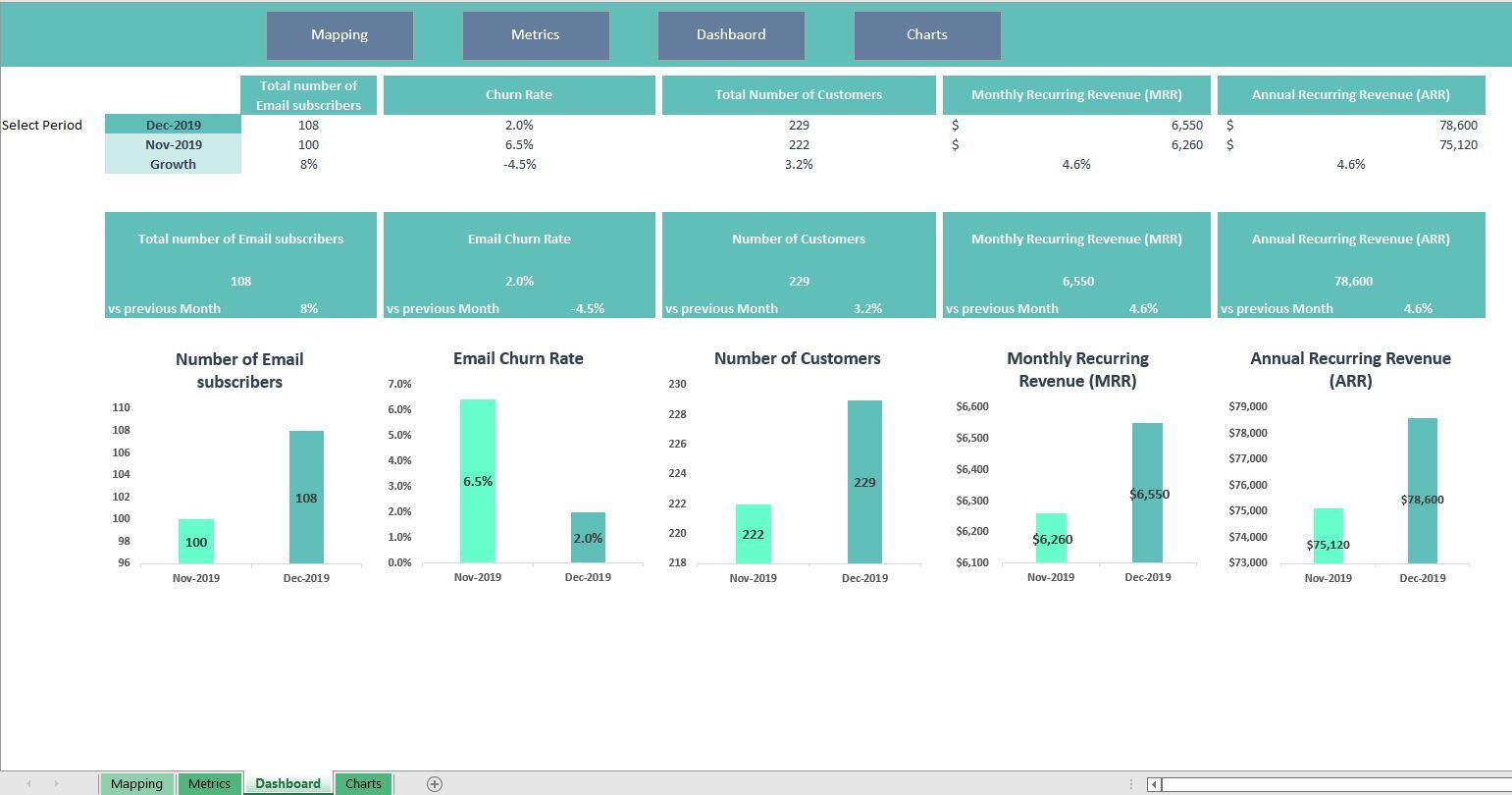This screenshot has height=795, width=1512.
Task: Switch to the Metrics sheet tab
Action: [x=209, y=783]
